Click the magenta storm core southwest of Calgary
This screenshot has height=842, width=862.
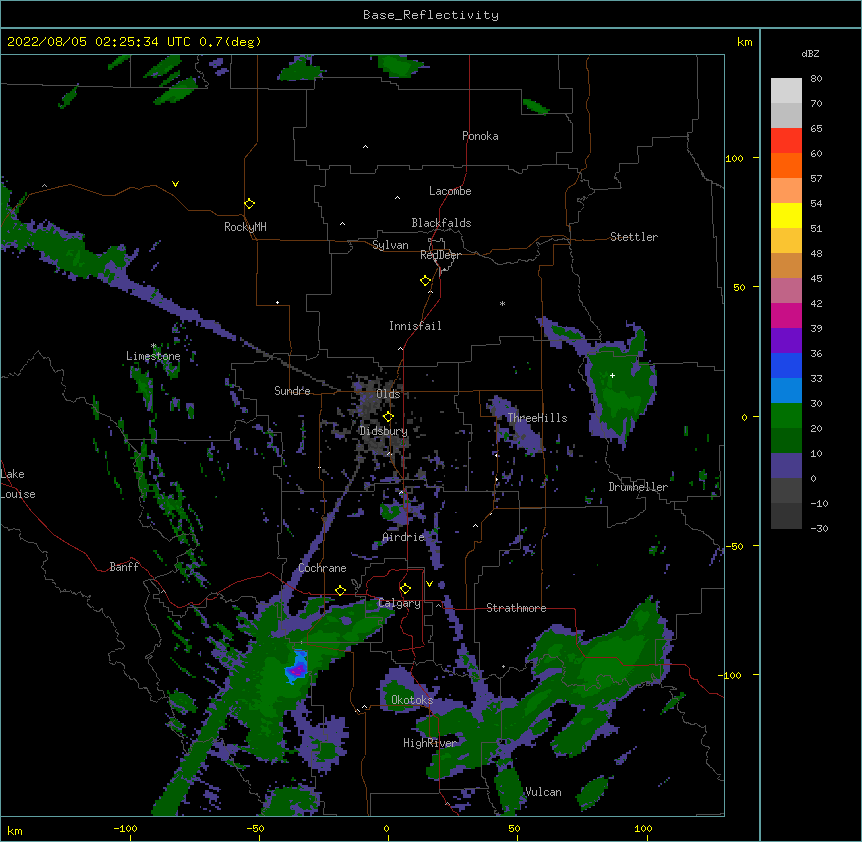(297, 670)
